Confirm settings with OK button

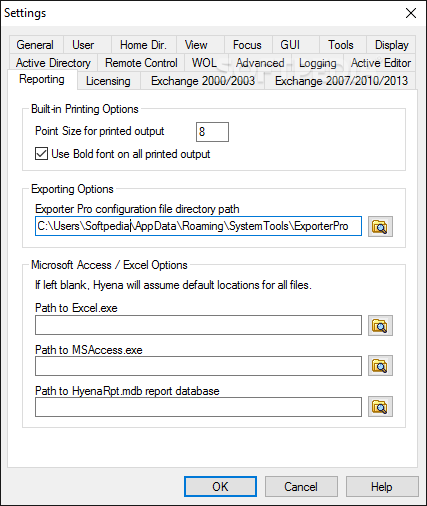[220, 486]
